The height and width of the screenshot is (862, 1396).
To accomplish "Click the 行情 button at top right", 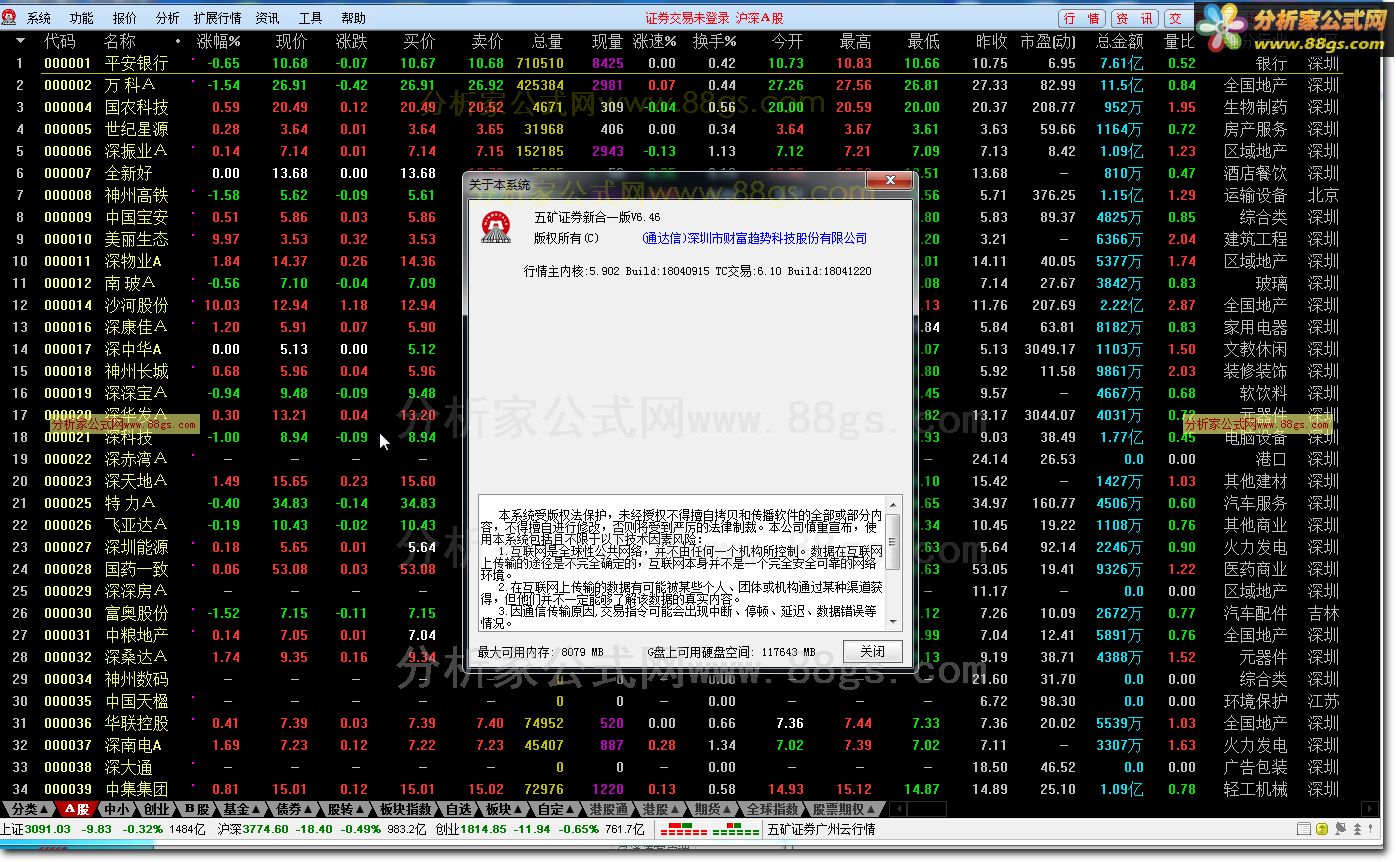I will coord(1082,18).
